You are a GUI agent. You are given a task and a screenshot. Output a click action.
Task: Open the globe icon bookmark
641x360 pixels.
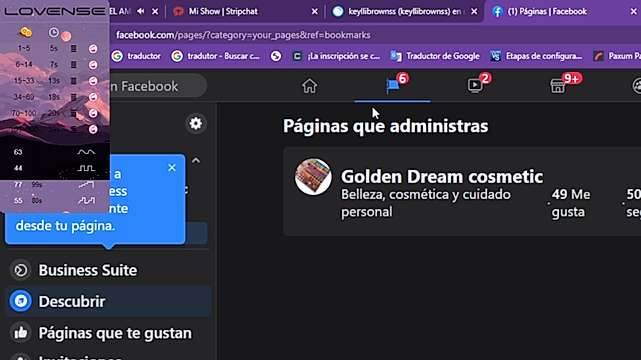(276, 56)
